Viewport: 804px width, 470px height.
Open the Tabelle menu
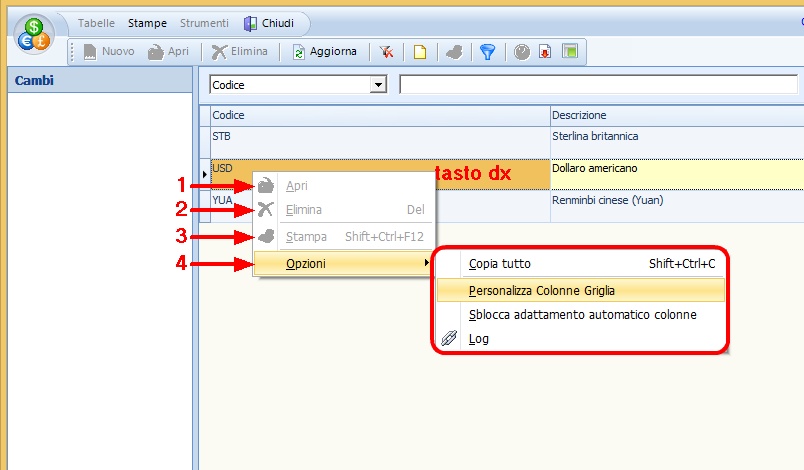[96, 23]
